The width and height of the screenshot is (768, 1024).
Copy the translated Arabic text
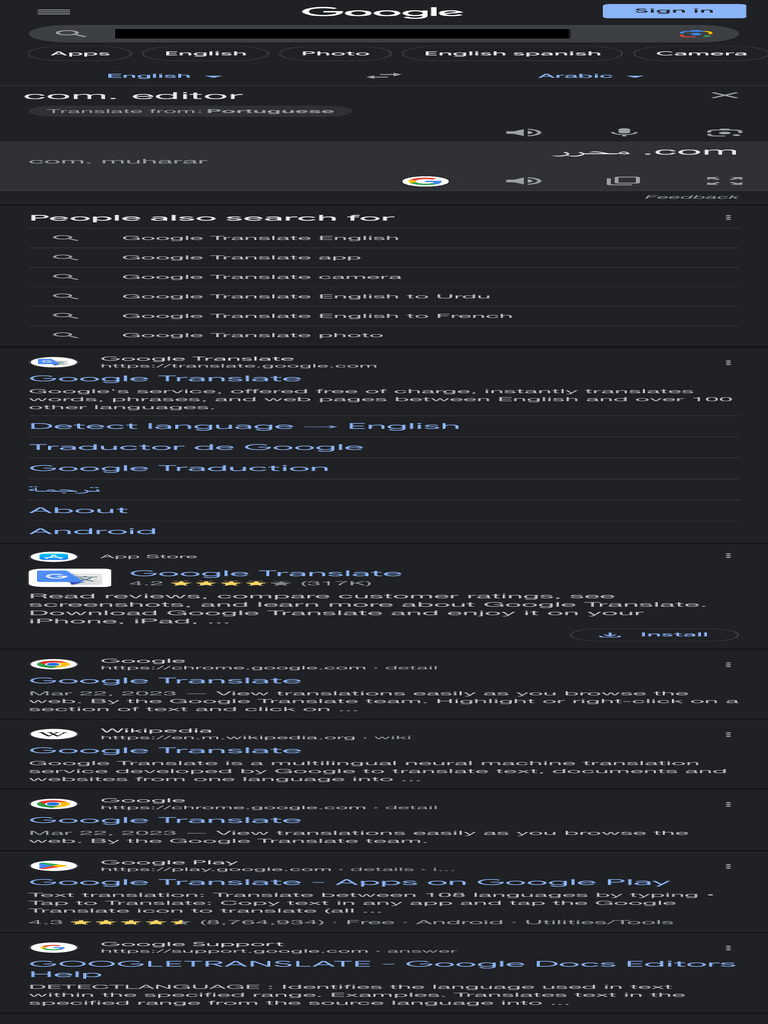tap(623, 181)
